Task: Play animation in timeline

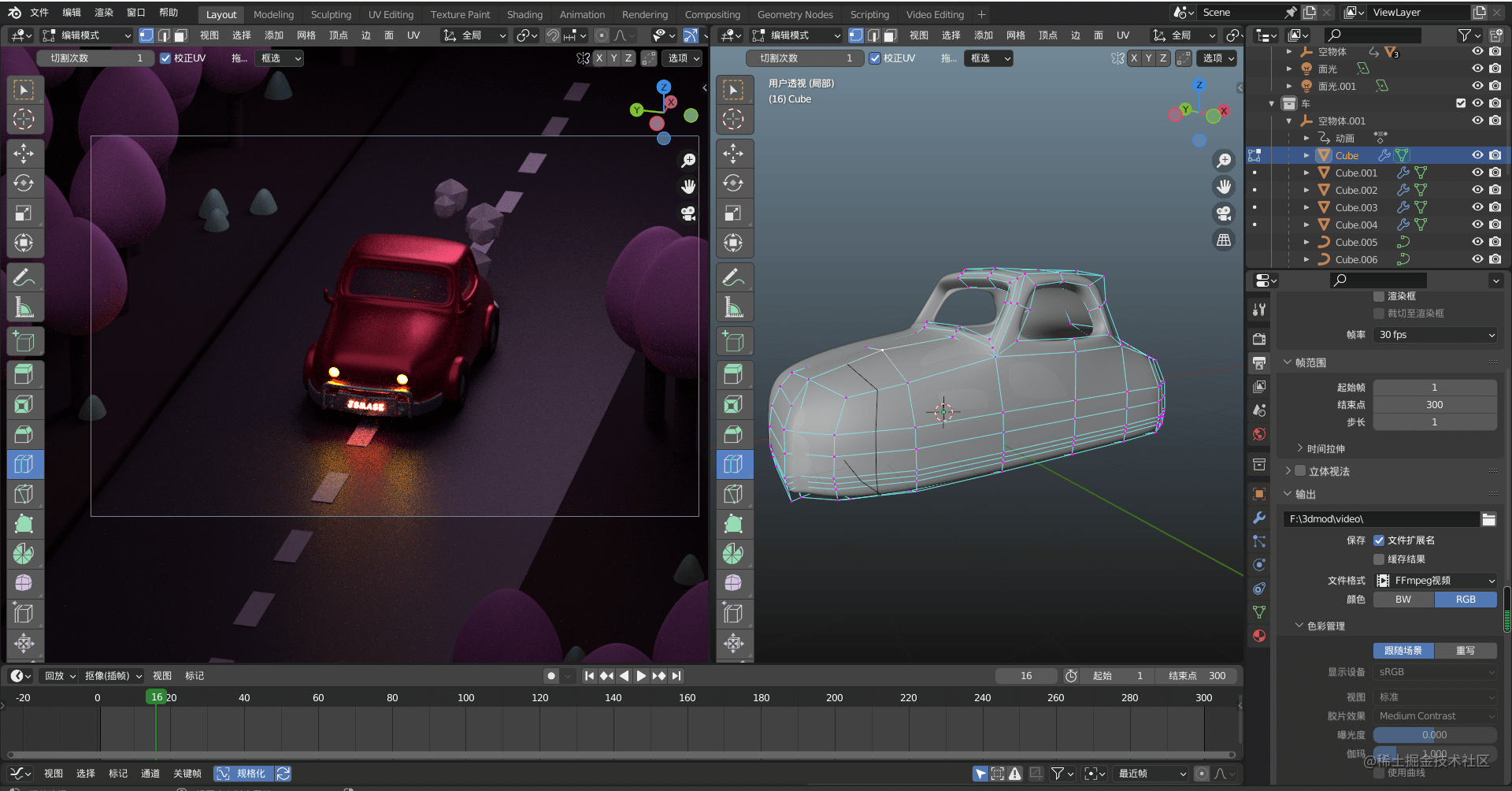Action: point(641,676)
